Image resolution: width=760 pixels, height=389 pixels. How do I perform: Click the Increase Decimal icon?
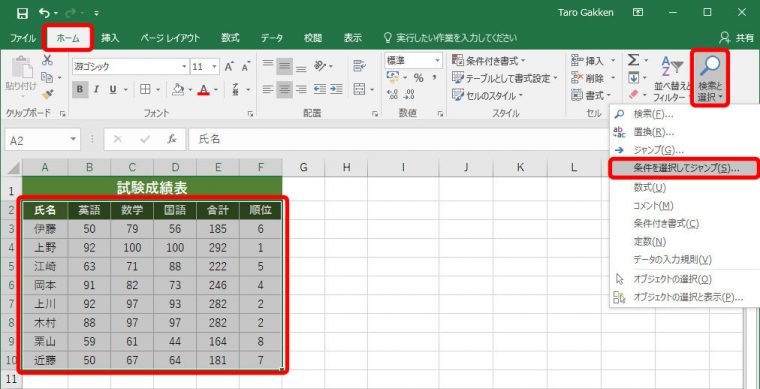393,94
